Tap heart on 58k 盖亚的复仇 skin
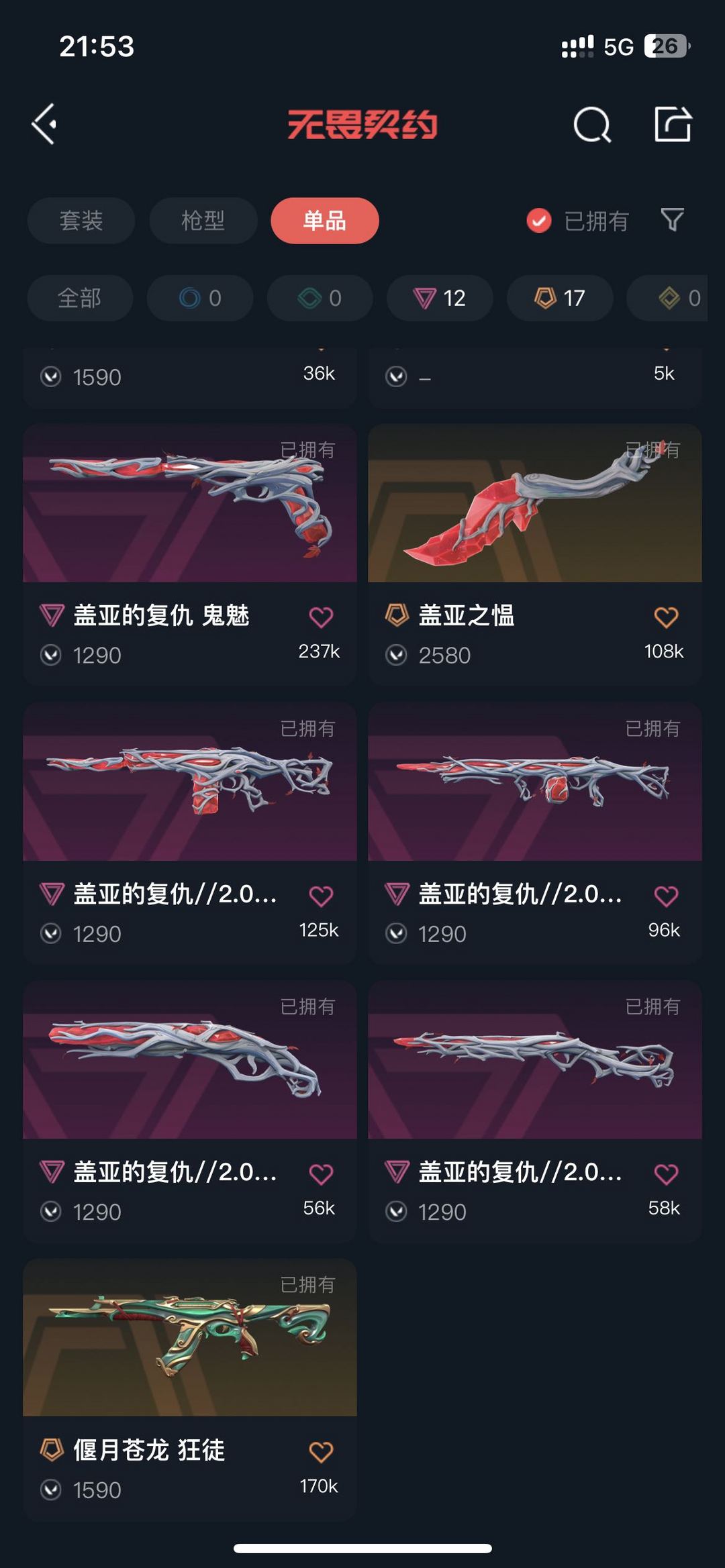725x1568 pixels. pyautogui.click(x=666, y=1174)
